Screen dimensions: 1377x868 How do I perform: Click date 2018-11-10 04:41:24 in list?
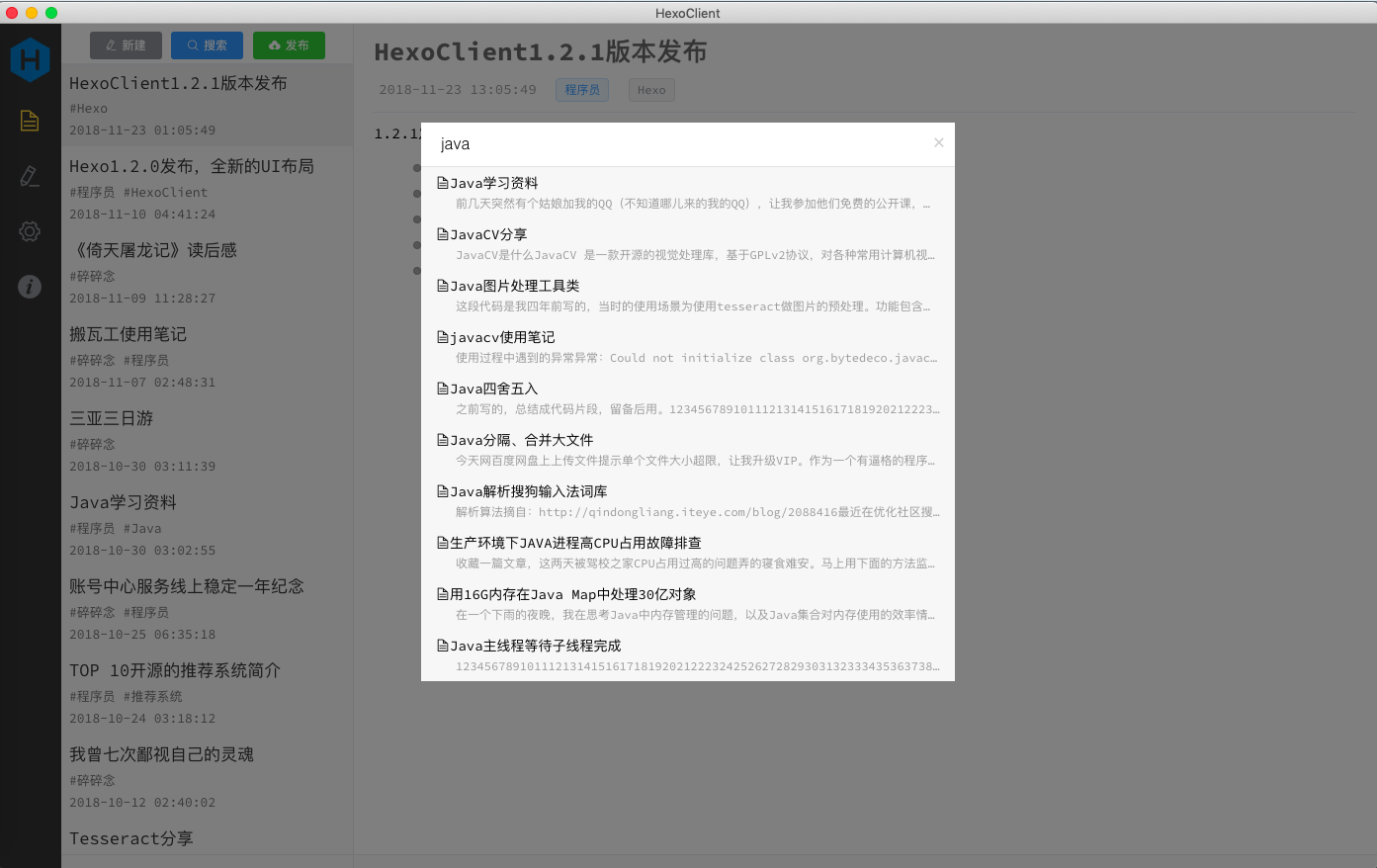[142, 214]
